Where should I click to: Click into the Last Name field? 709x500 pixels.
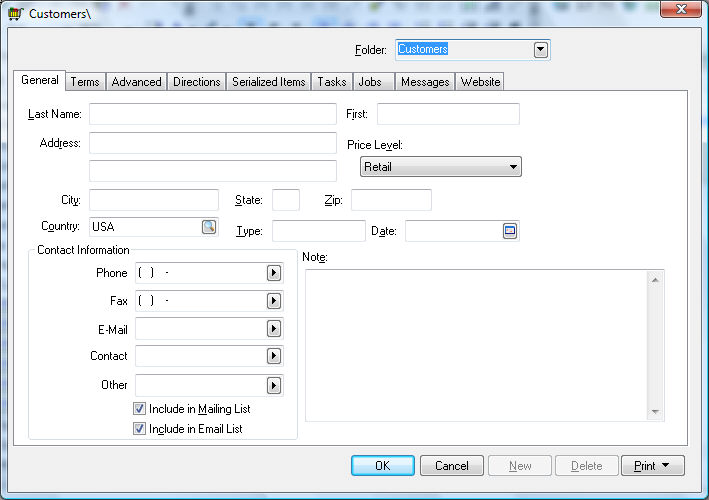(x=212, y=114)
